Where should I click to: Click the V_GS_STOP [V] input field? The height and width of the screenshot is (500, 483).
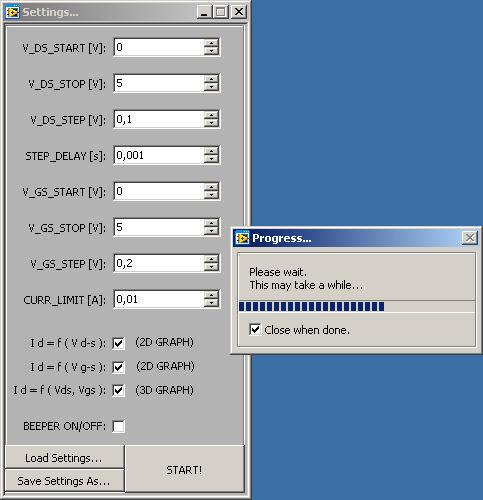point(159,227)
